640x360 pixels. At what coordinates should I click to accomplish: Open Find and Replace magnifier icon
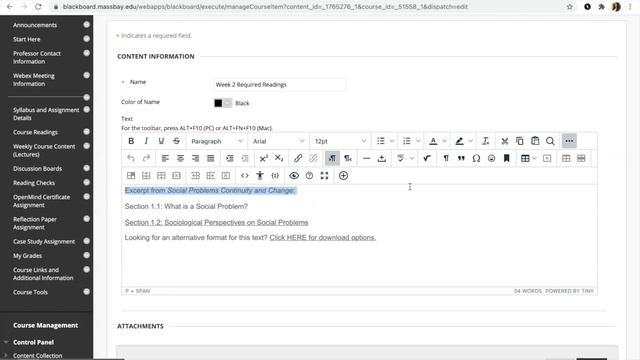550,141
